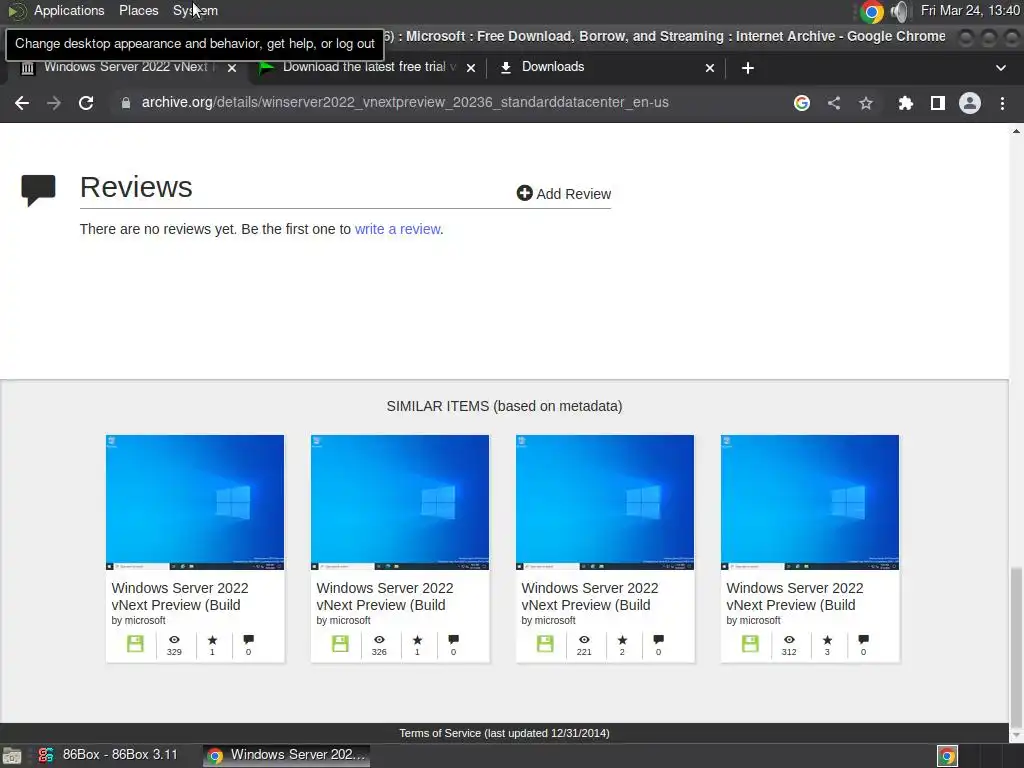Open the similar item thumbnail with 221 views
Viewport: 1024px width, 768px height.
tap(605, 502)
